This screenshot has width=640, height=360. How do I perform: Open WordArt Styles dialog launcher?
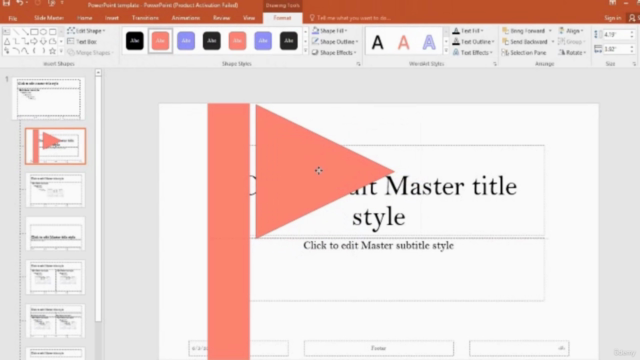pyautogui.click(x=495, y=64)
